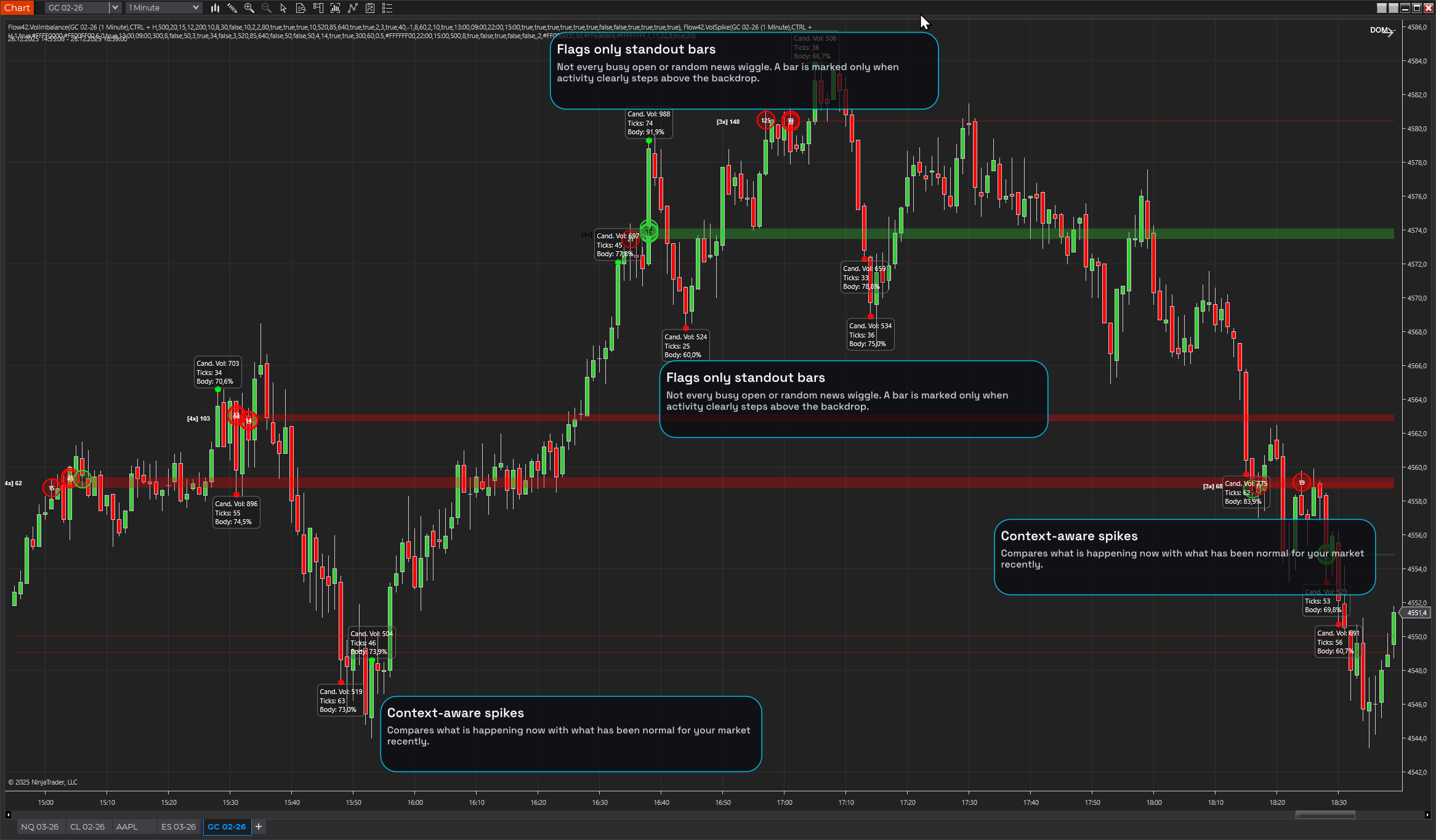Image resolution: width=1436 pixels, height=840 pixels.
Task: Click the '[4x] 103' imbalance label
Action: coord(198,419)
